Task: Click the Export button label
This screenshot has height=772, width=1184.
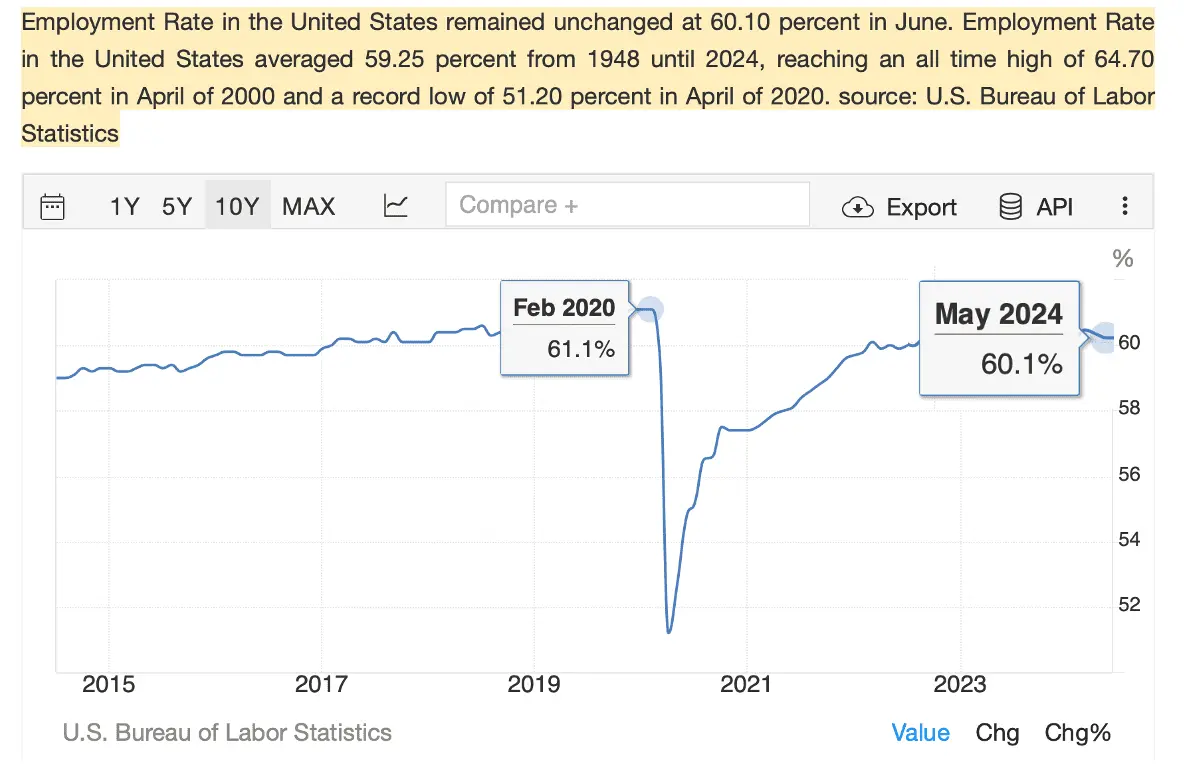Action: click(x=921, y=207)
